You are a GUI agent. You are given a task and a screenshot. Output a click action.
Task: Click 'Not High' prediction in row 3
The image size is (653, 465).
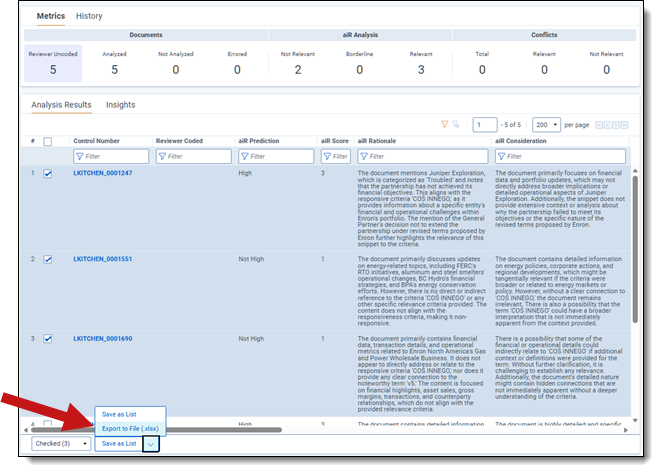[251, 339]
